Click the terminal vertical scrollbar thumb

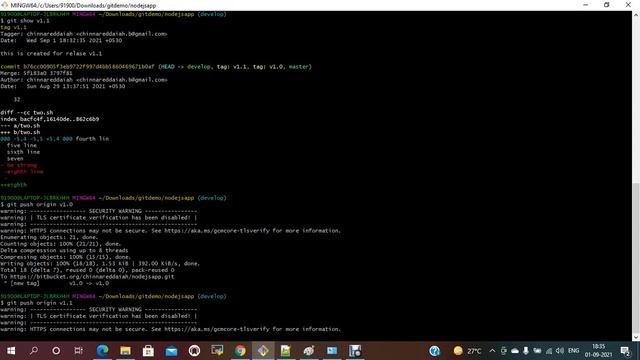(636, 258)
